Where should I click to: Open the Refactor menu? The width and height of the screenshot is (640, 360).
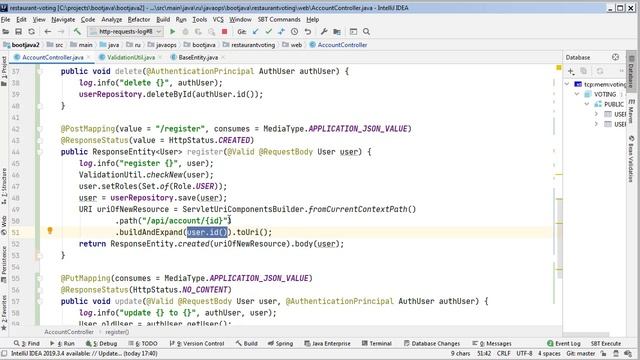point(139,19)
